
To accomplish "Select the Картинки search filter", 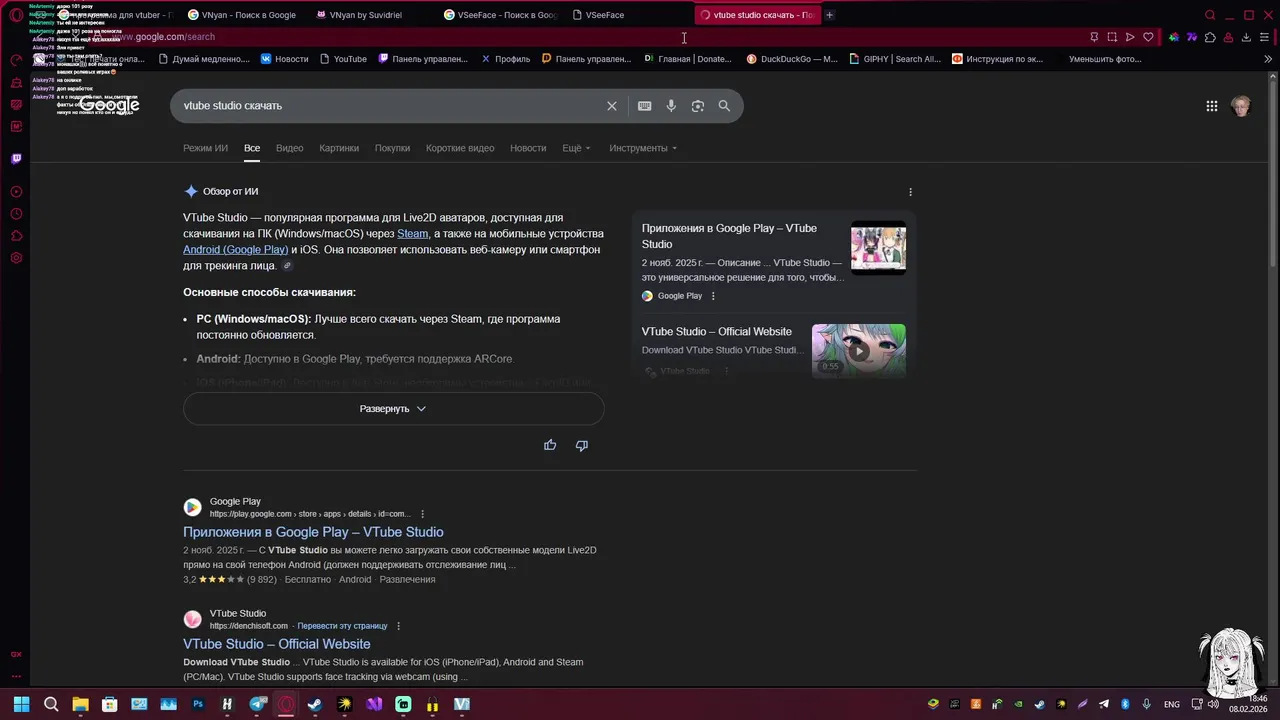I will coord(339,148).
